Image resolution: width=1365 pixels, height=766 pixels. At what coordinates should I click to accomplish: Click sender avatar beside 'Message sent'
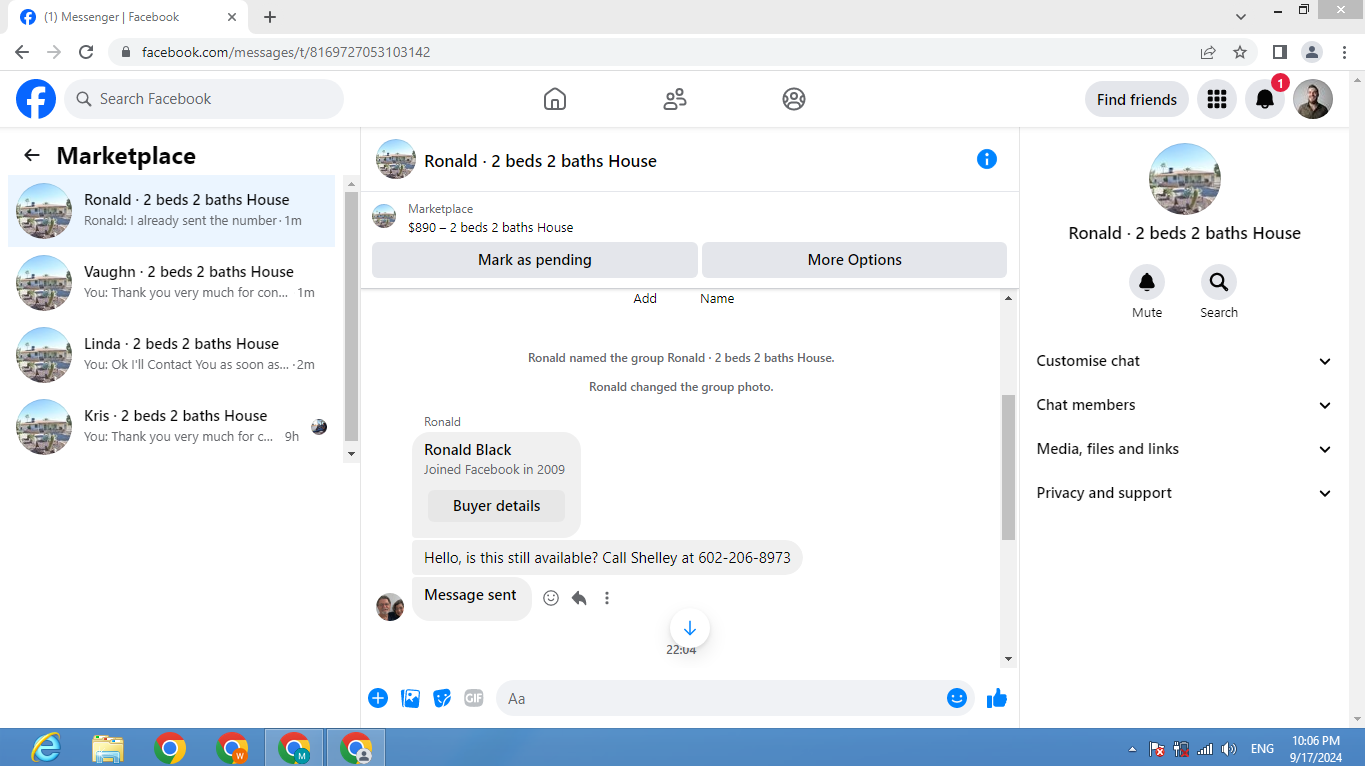tap(390, 607)
